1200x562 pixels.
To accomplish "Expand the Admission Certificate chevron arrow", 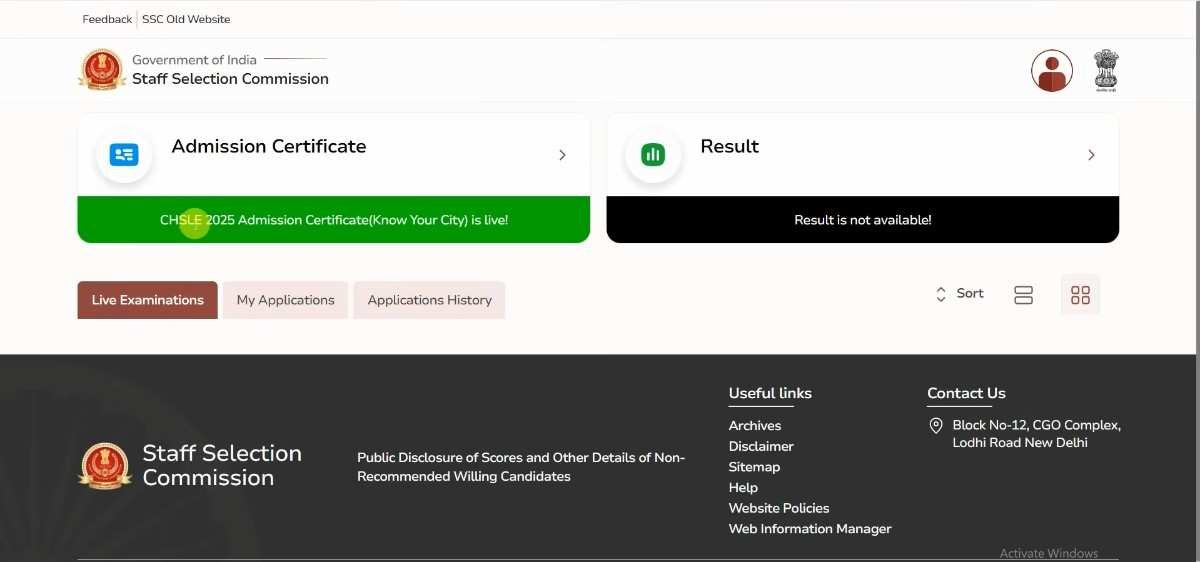I will pos(562,155).
